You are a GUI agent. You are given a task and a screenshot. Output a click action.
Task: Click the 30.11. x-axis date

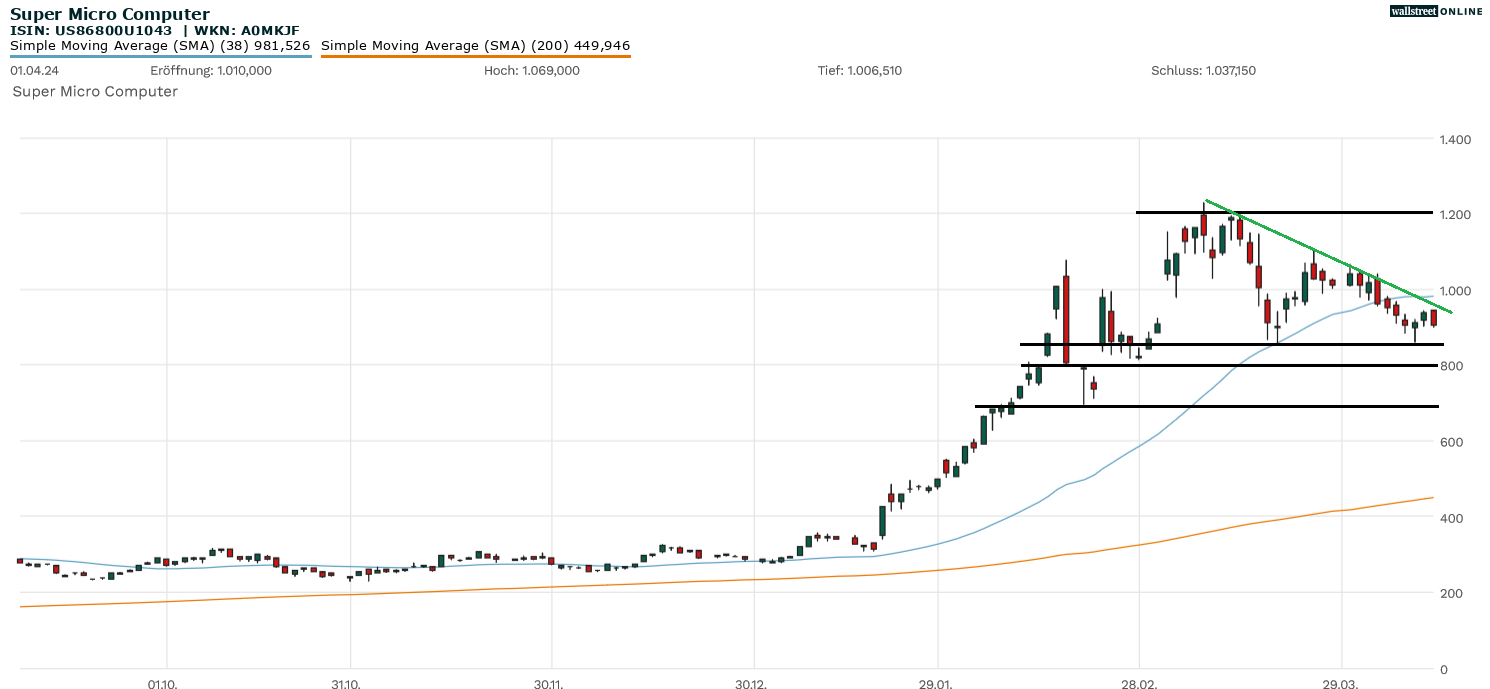coord(551,685)
